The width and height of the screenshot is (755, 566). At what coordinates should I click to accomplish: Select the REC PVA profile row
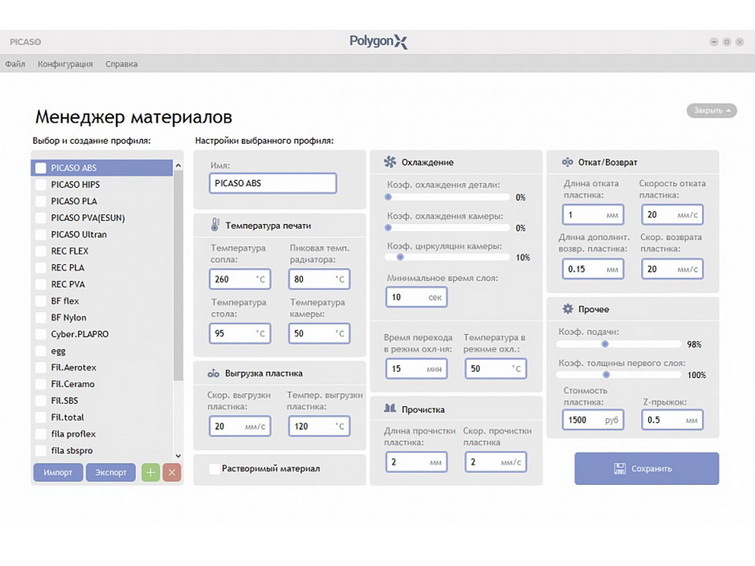(x=102, y=284)
